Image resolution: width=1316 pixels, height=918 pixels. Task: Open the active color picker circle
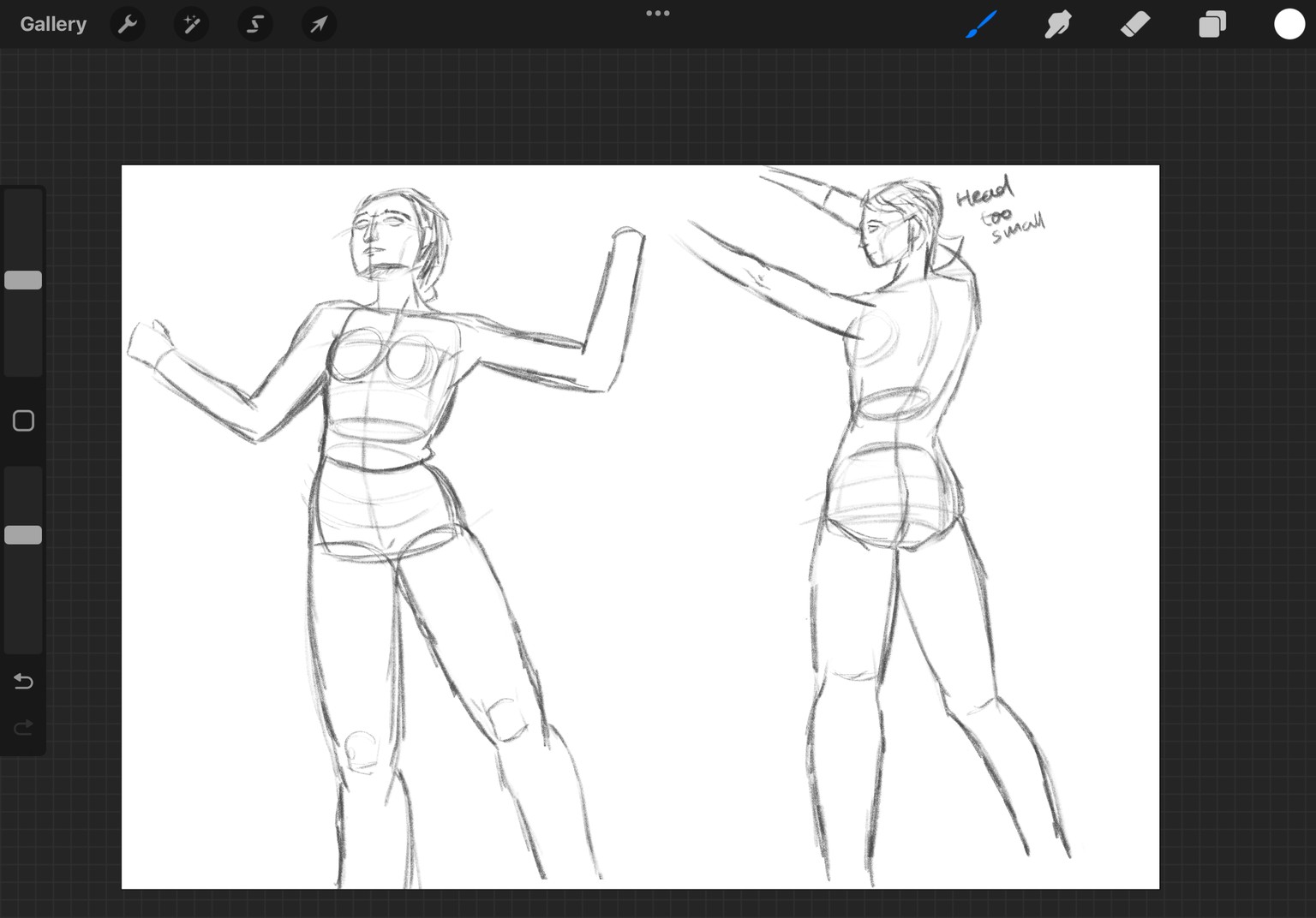coord(1289,24)
